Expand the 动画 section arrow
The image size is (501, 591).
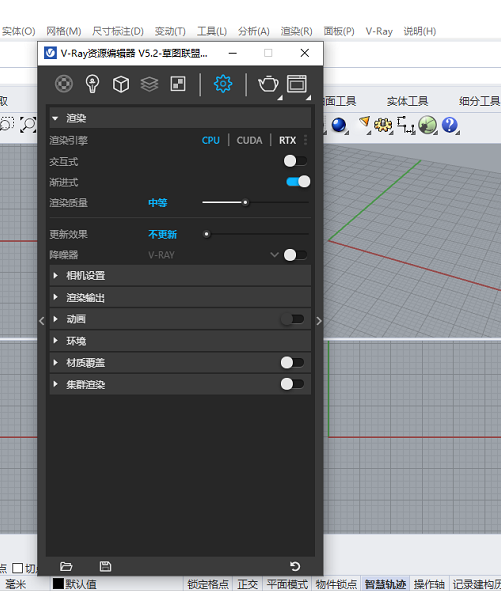(x=55, y=319)
